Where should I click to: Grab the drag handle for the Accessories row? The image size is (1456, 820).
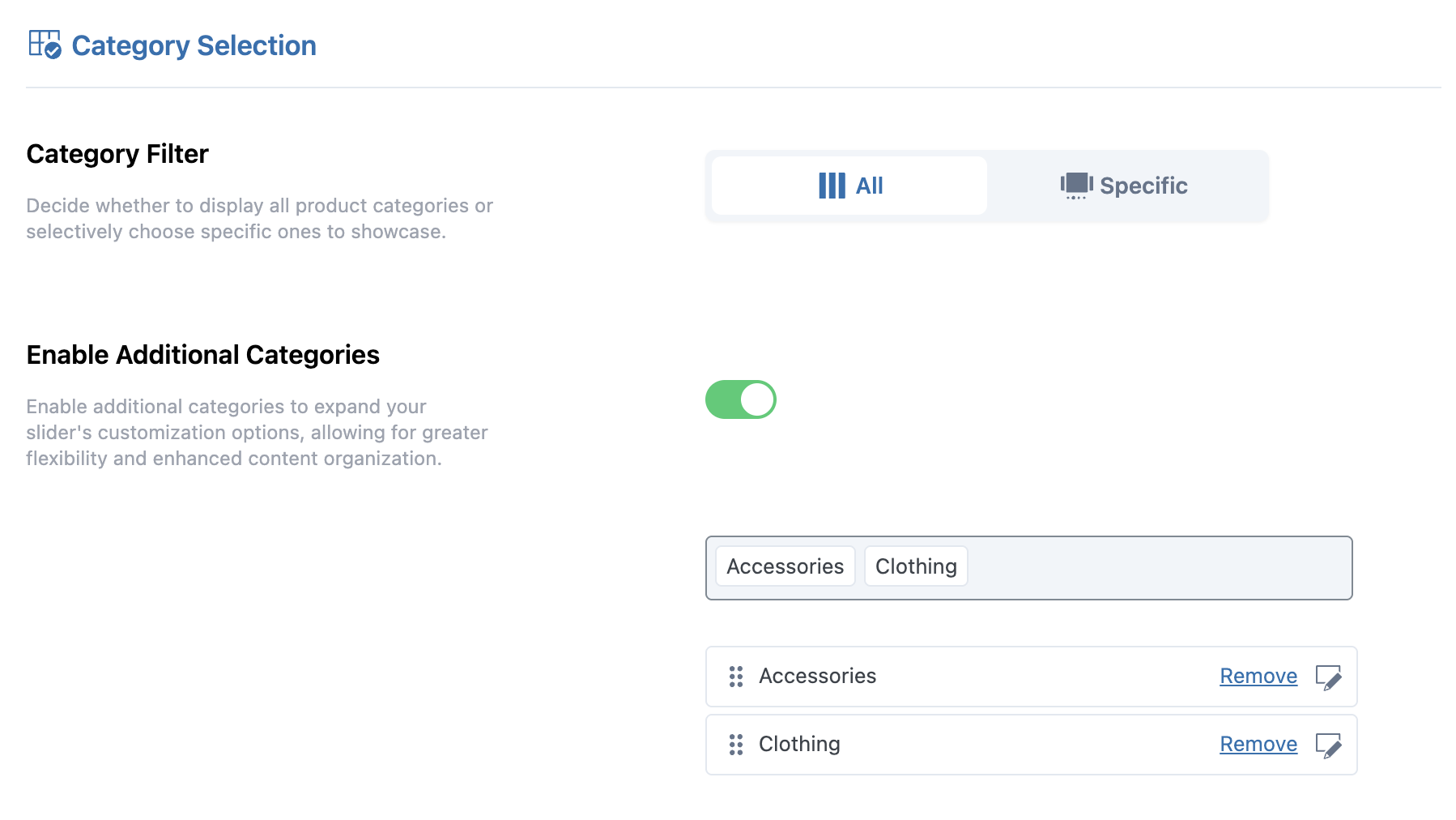click(x=735, y=677)
